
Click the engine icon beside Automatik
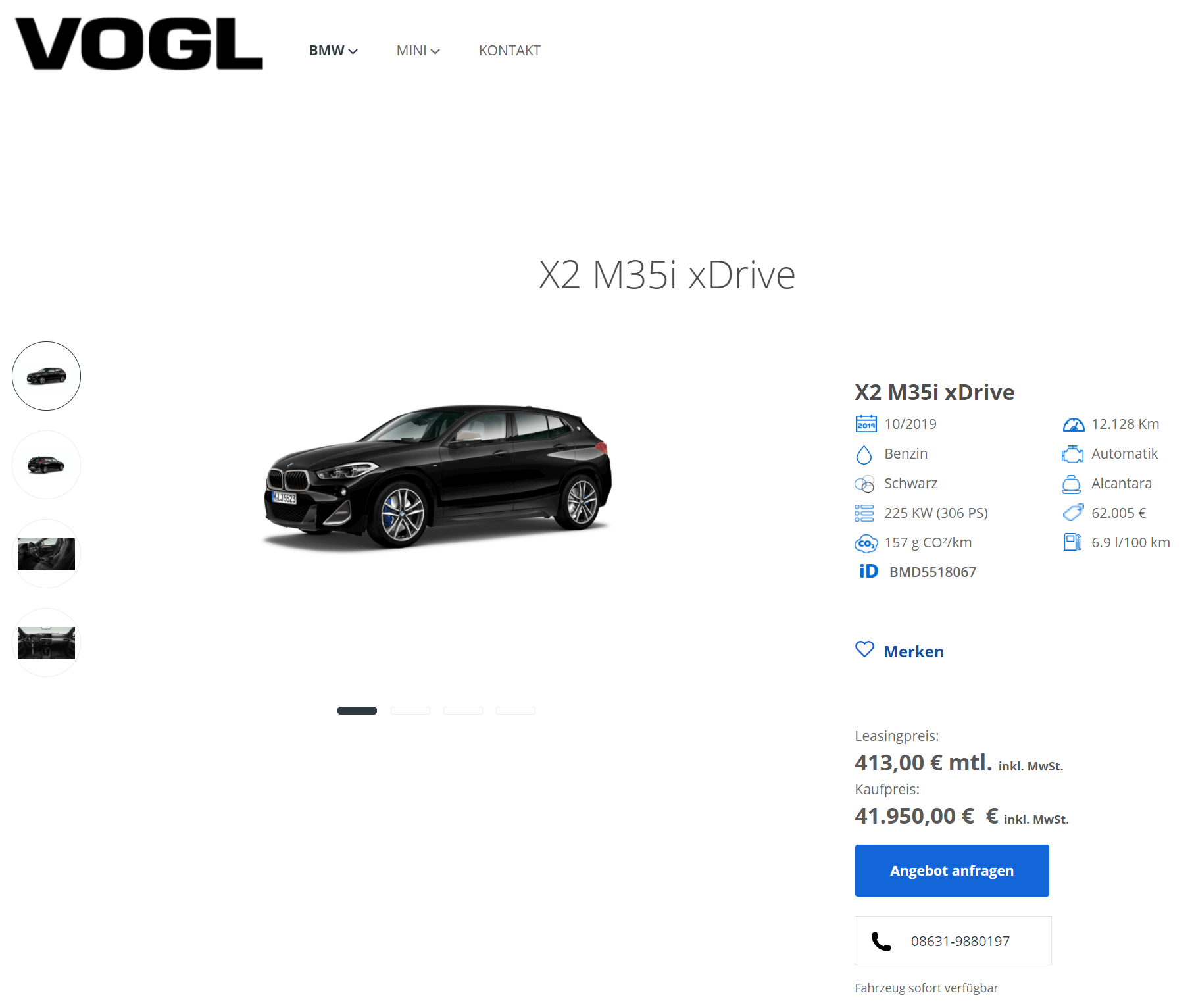pos(1072,454)
